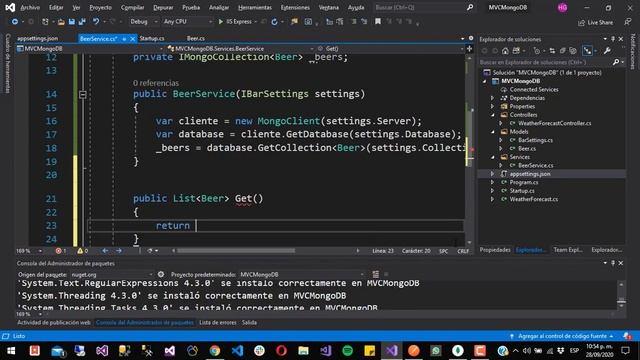Click the Solution Explorer collapse all icon
Viewport: 640px width, 360px height.
[x=562, y=51]
